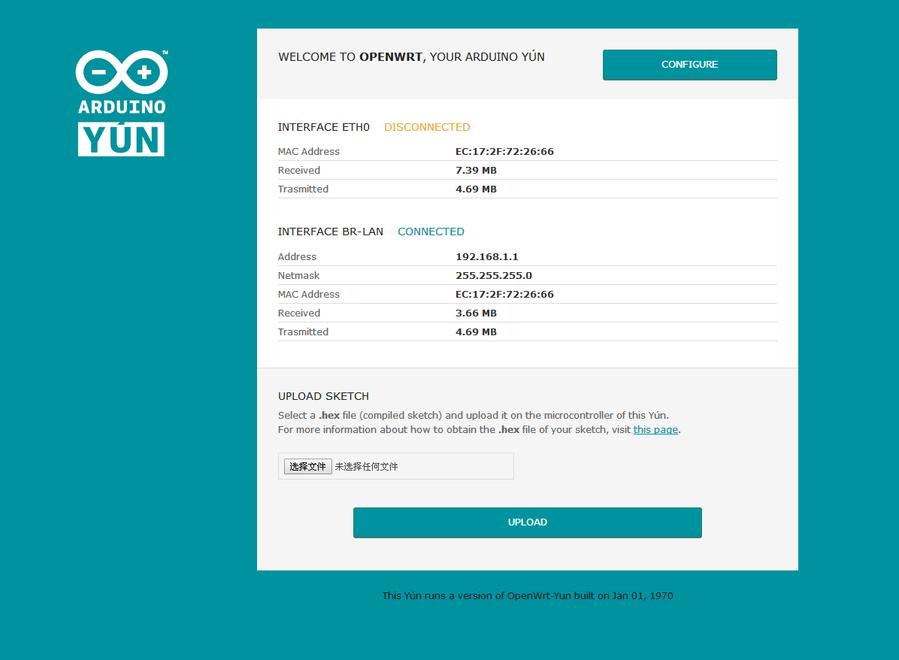Click the Arduino infinity logo icon
The image size is (899, 660).
[x=121, y=71]
